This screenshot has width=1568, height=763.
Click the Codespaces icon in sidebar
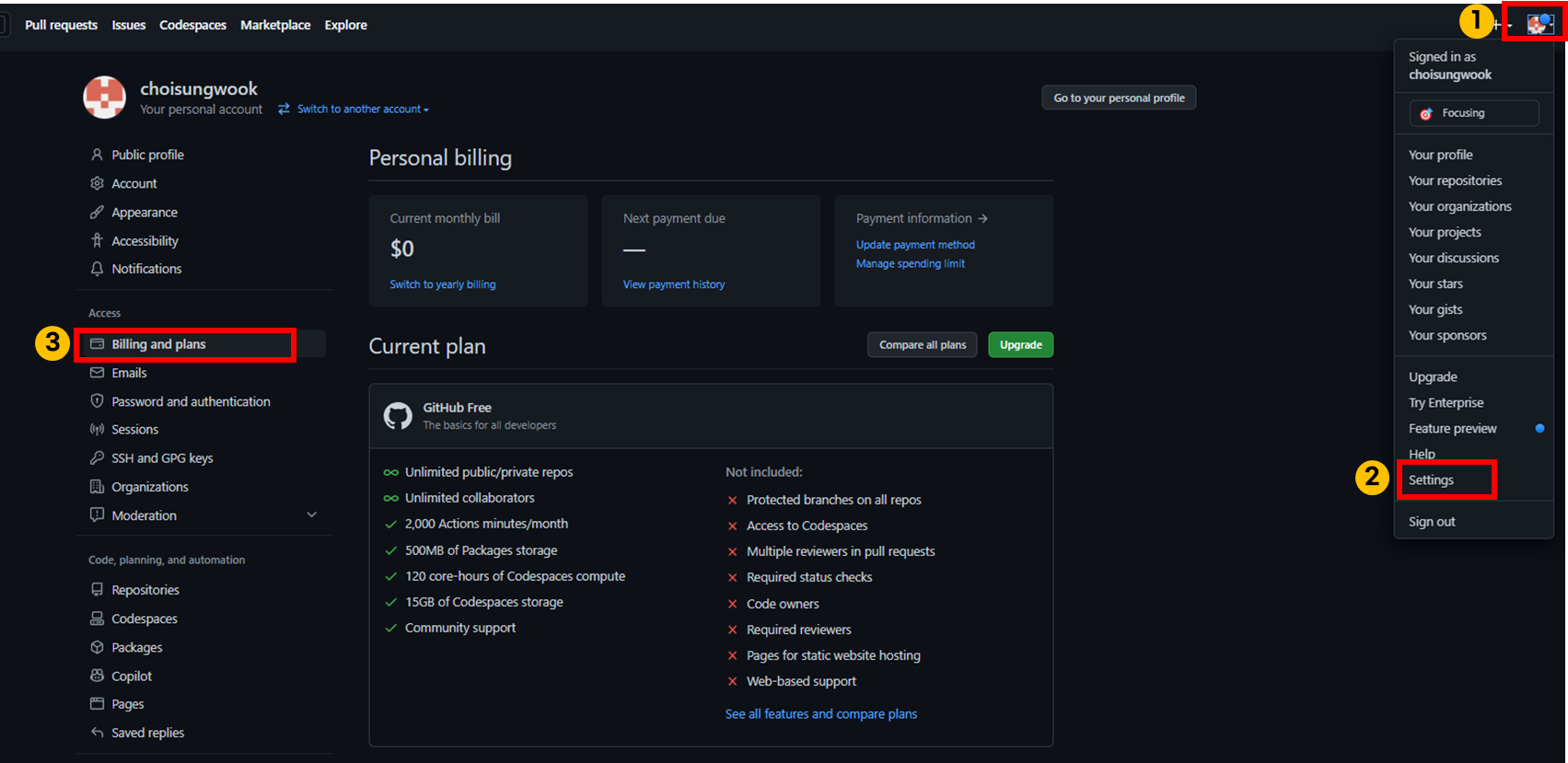click(x=97, y=618)
